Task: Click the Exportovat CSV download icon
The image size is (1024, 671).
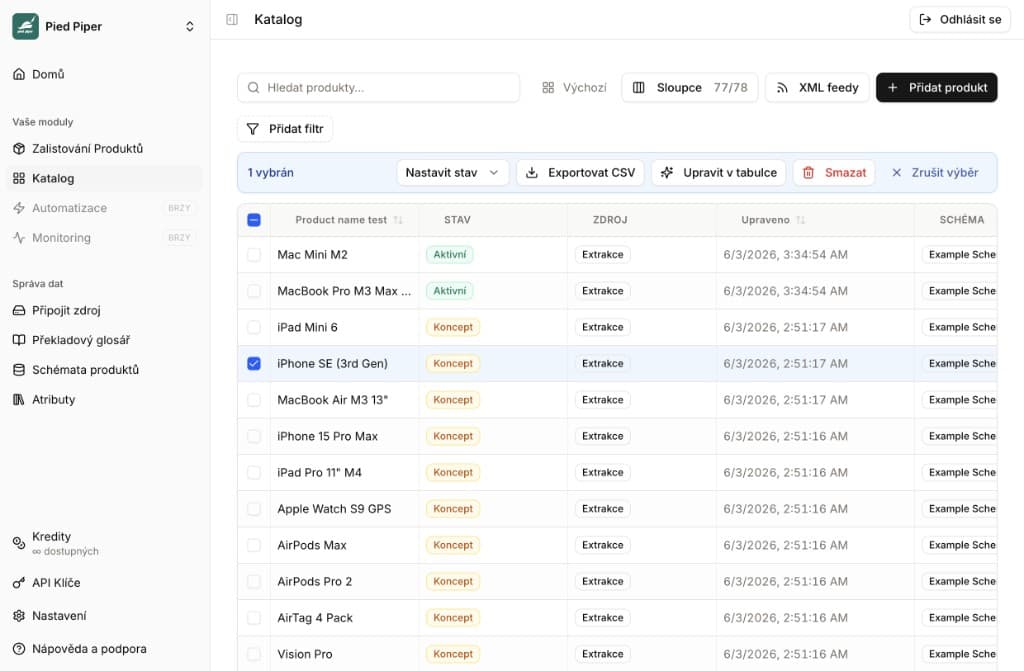Action: [x=532, y=172]
